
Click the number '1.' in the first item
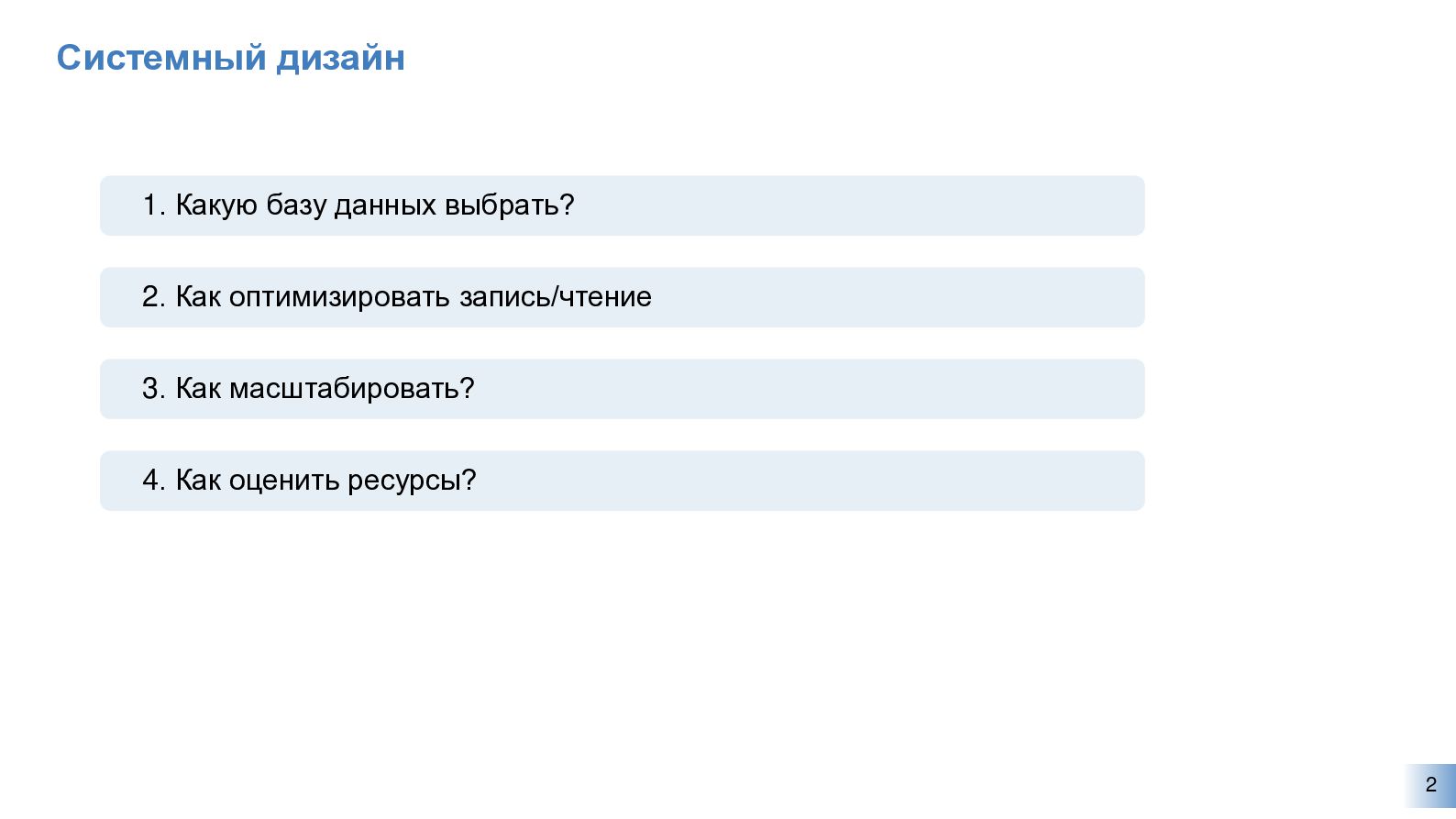point(153,205)
